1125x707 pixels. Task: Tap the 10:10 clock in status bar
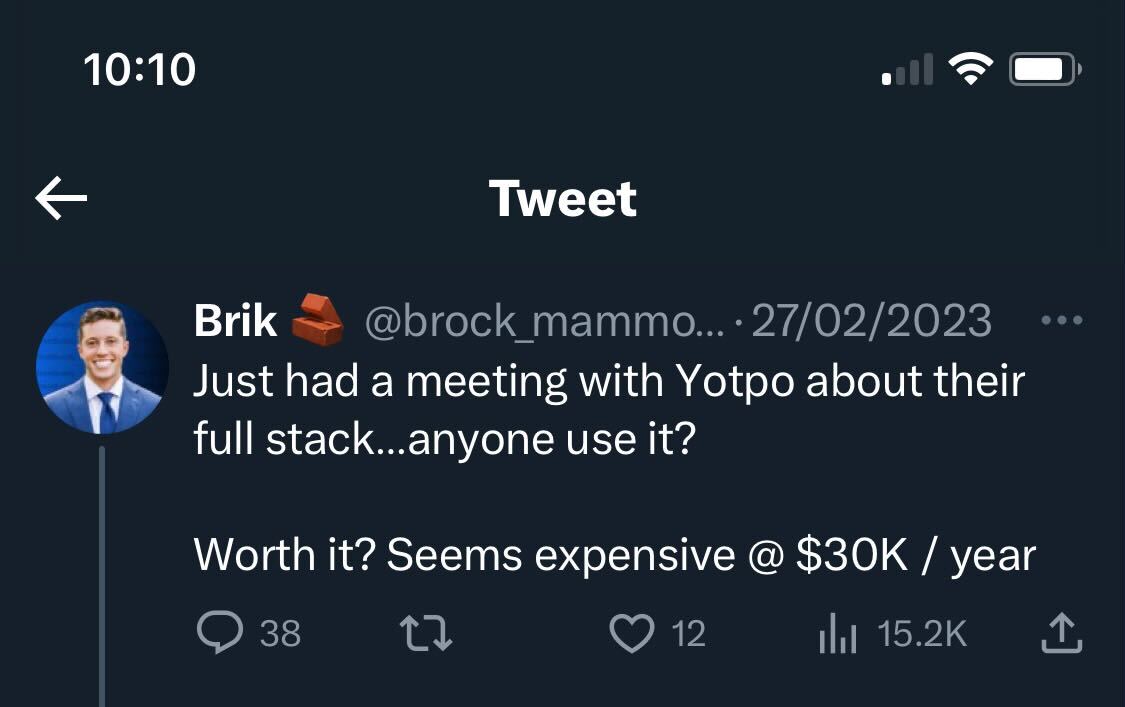140,70
